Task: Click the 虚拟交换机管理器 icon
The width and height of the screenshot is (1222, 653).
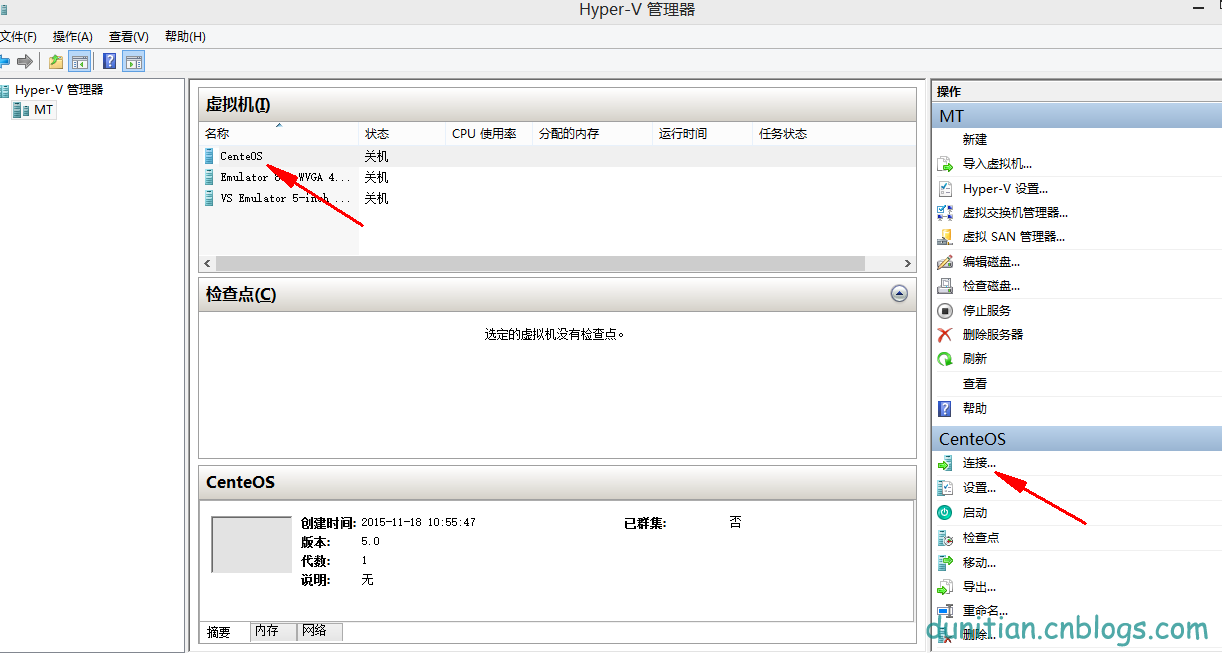Action: pyautogui.click(x=945, y=213)
